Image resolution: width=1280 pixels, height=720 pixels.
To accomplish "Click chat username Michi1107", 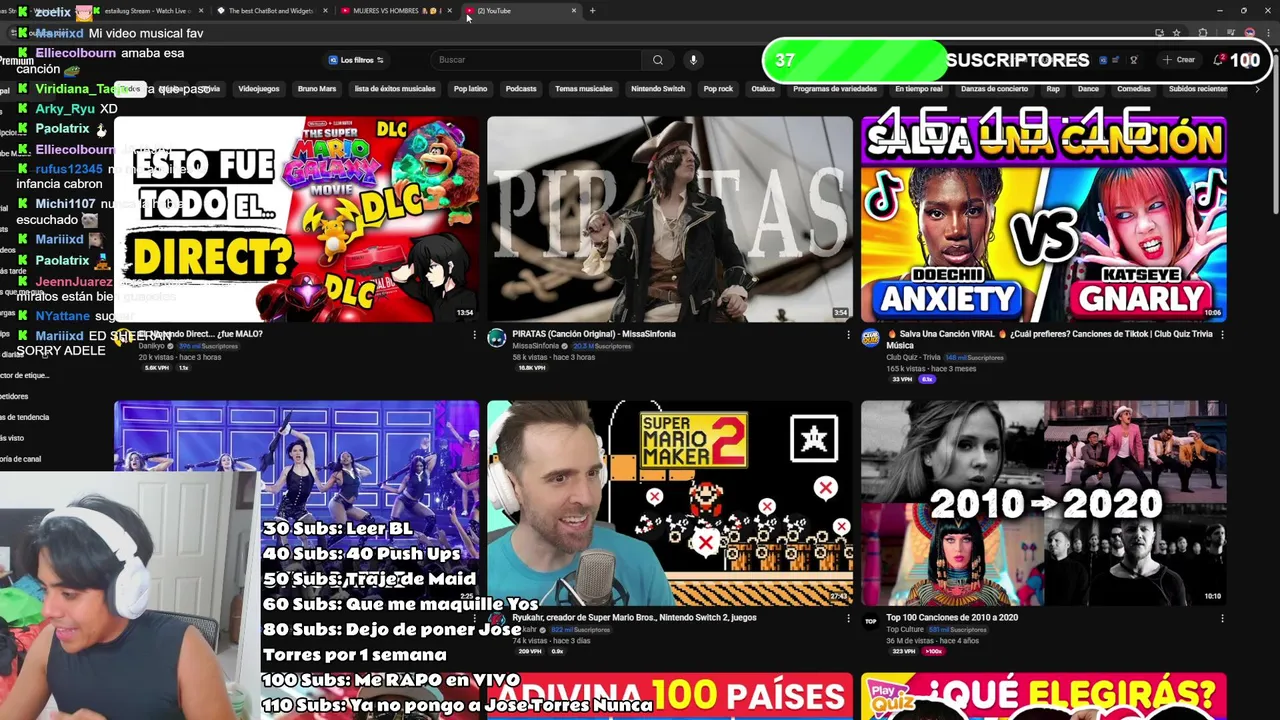I will tap(65, 204).
